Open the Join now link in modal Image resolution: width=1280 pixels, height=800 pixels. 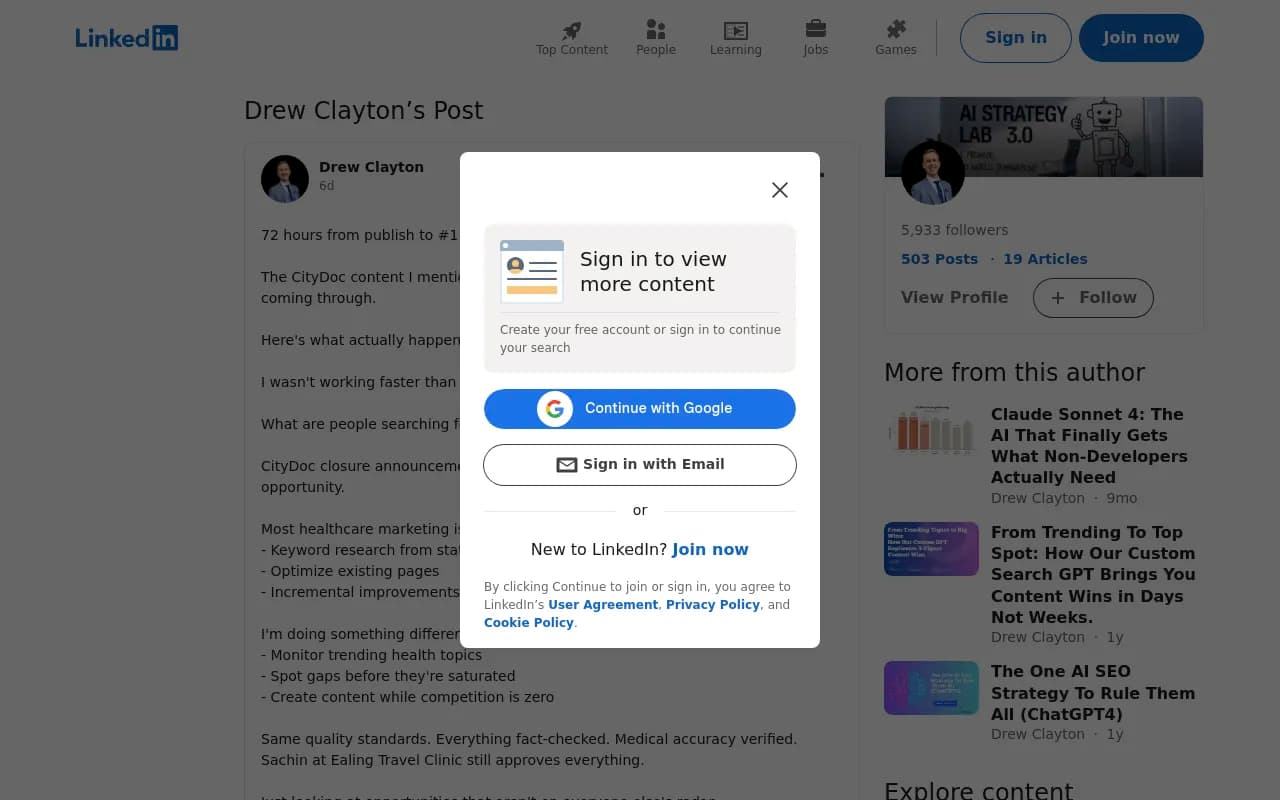(710, 549)
